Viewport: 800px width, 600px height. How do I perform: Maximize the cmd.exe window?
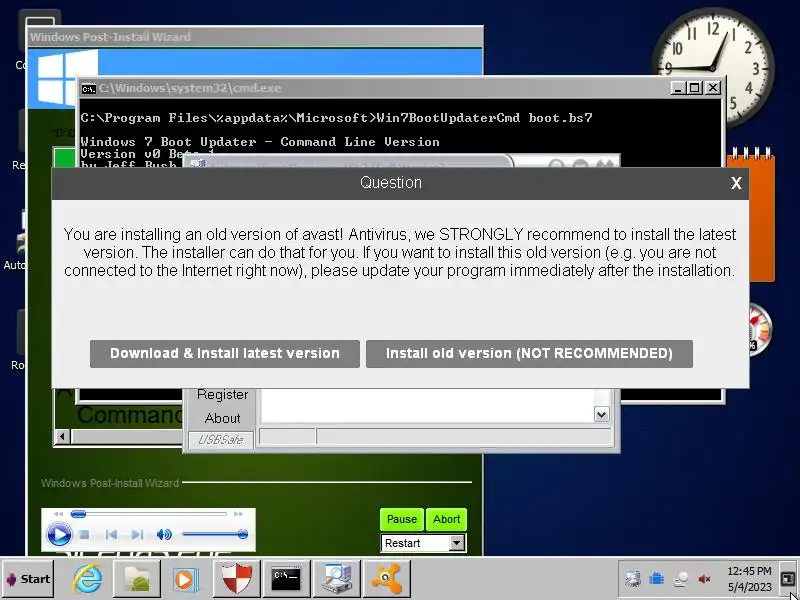(695, 88)
